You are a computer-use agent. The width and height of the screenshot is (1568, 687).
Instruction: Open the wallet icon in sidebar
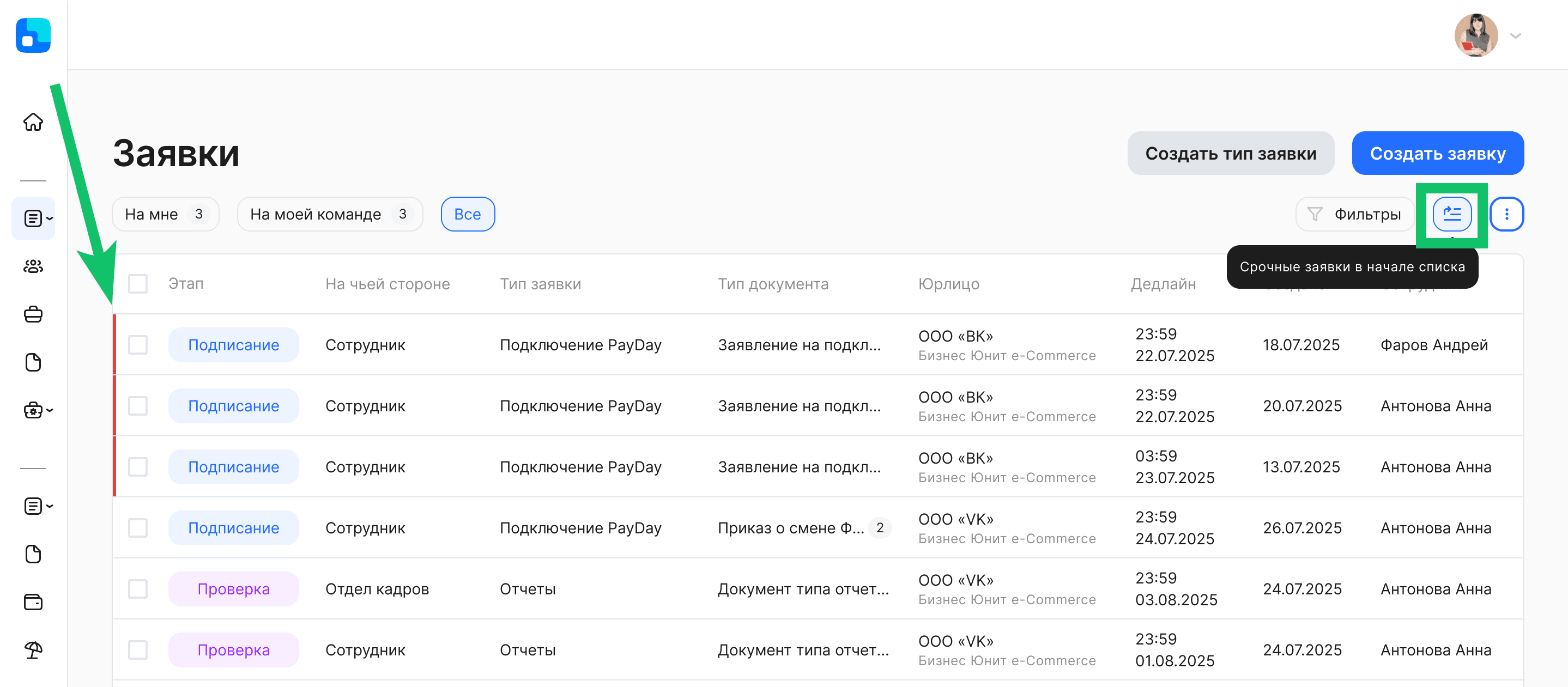pos(33,602)
